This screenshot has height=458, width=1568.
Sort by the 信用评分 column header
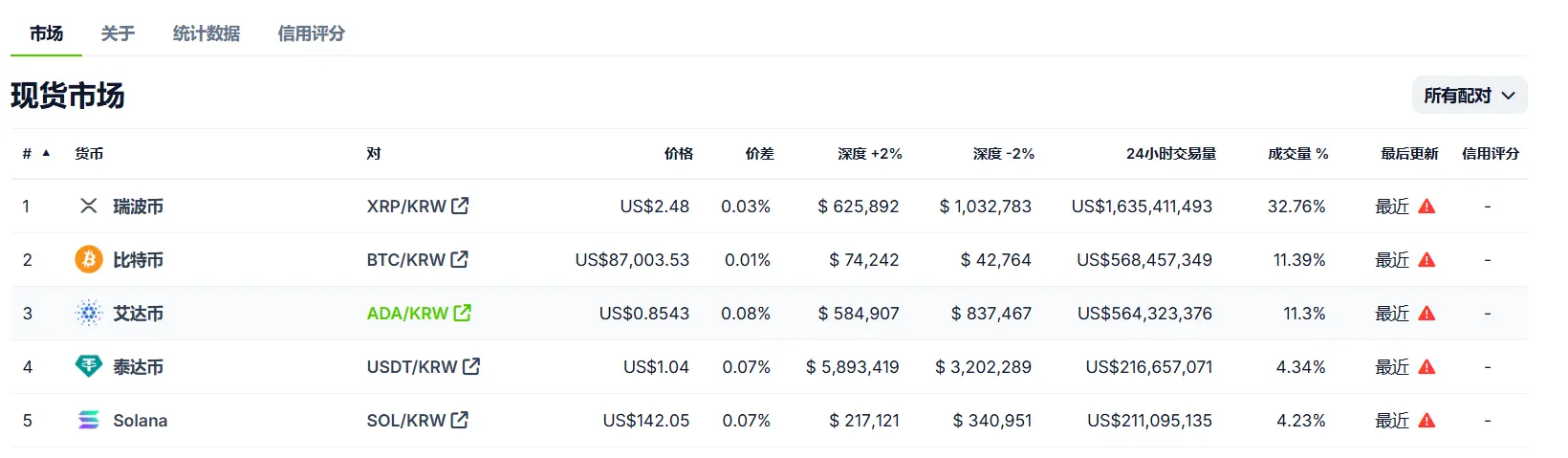(1491, 153)
